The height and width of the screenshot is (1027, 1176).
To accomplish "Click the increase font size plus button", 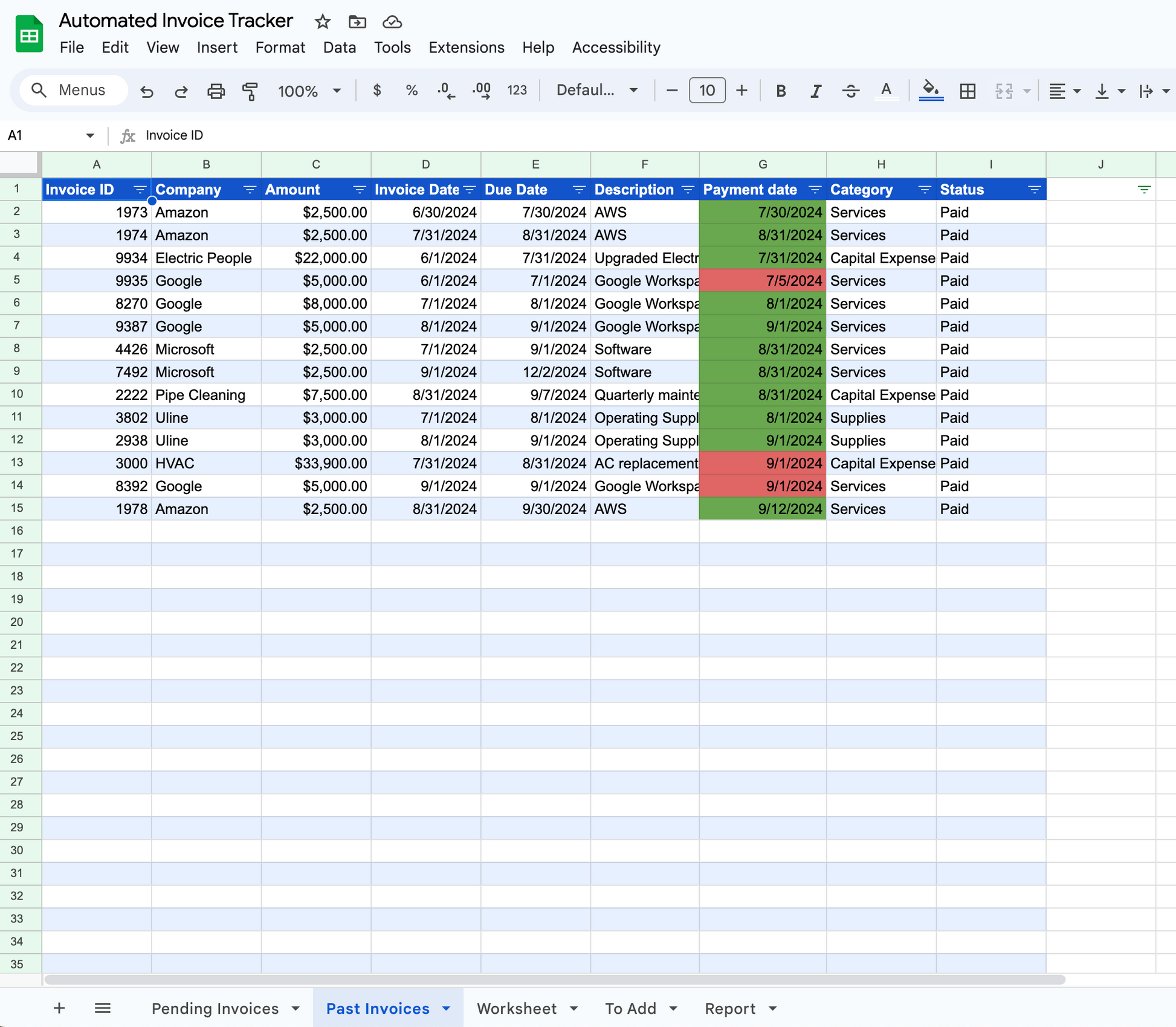I will click(741, 91).
